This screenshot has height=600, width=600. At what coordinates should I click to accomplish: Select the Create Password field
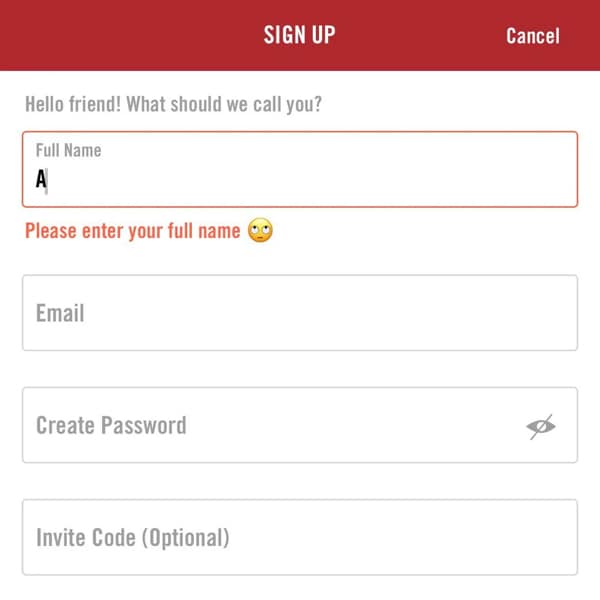[x=270, y=425]
